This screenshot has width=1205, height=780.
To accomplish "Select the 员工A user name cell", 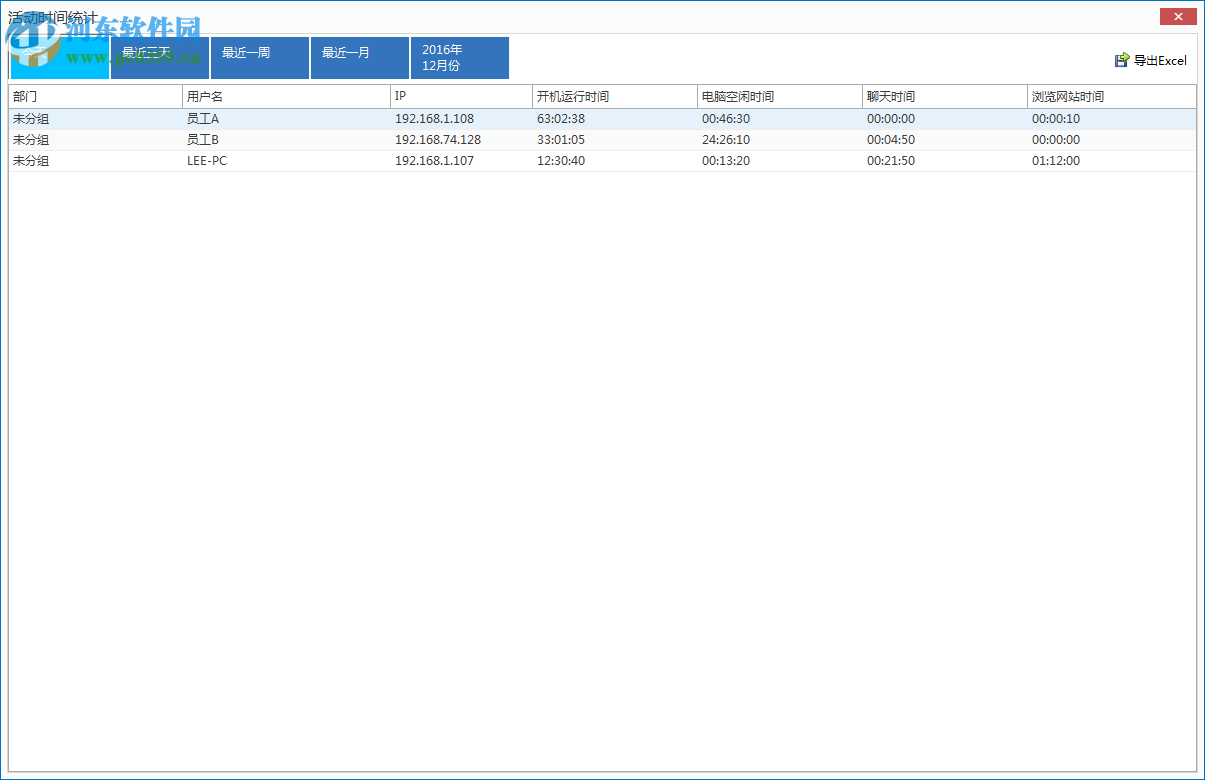I will pos(203,119).
